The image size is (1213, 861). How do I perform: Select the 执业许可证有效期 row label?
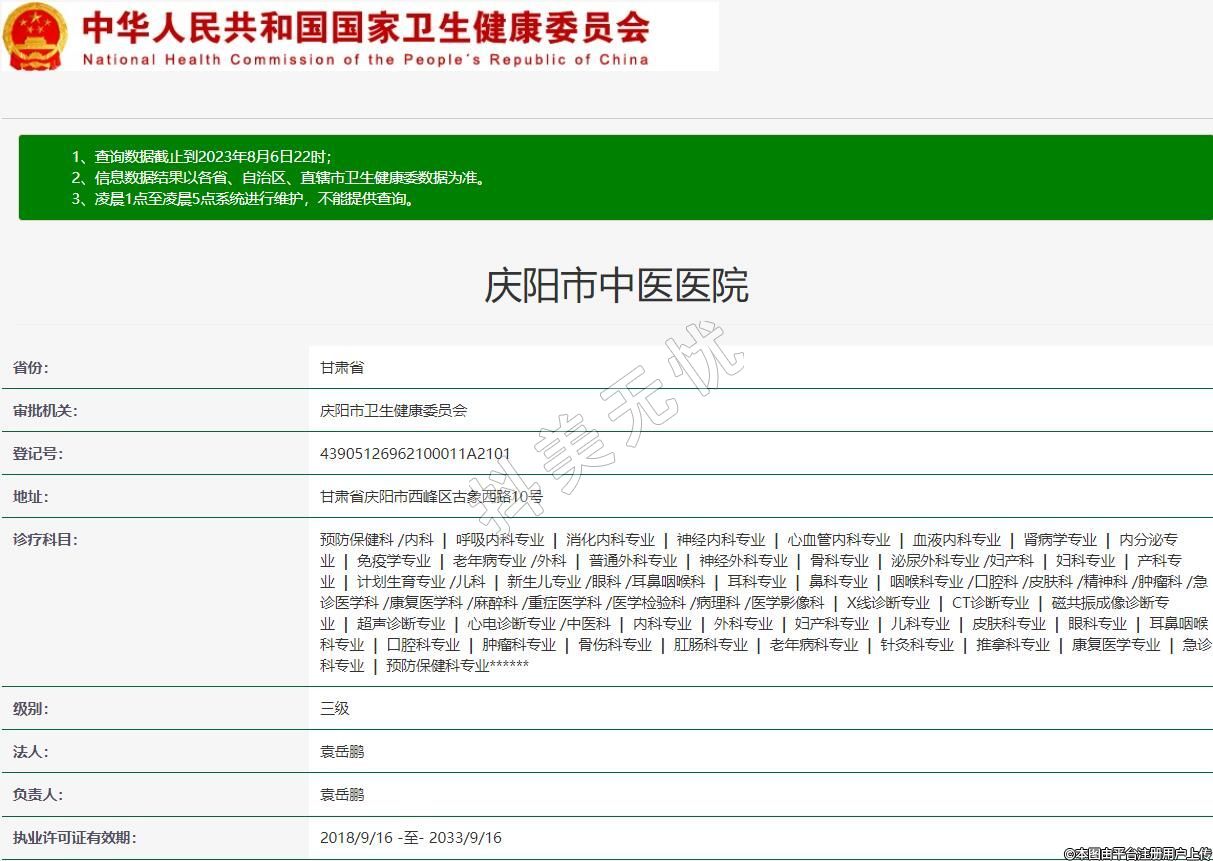coord(74,838)
